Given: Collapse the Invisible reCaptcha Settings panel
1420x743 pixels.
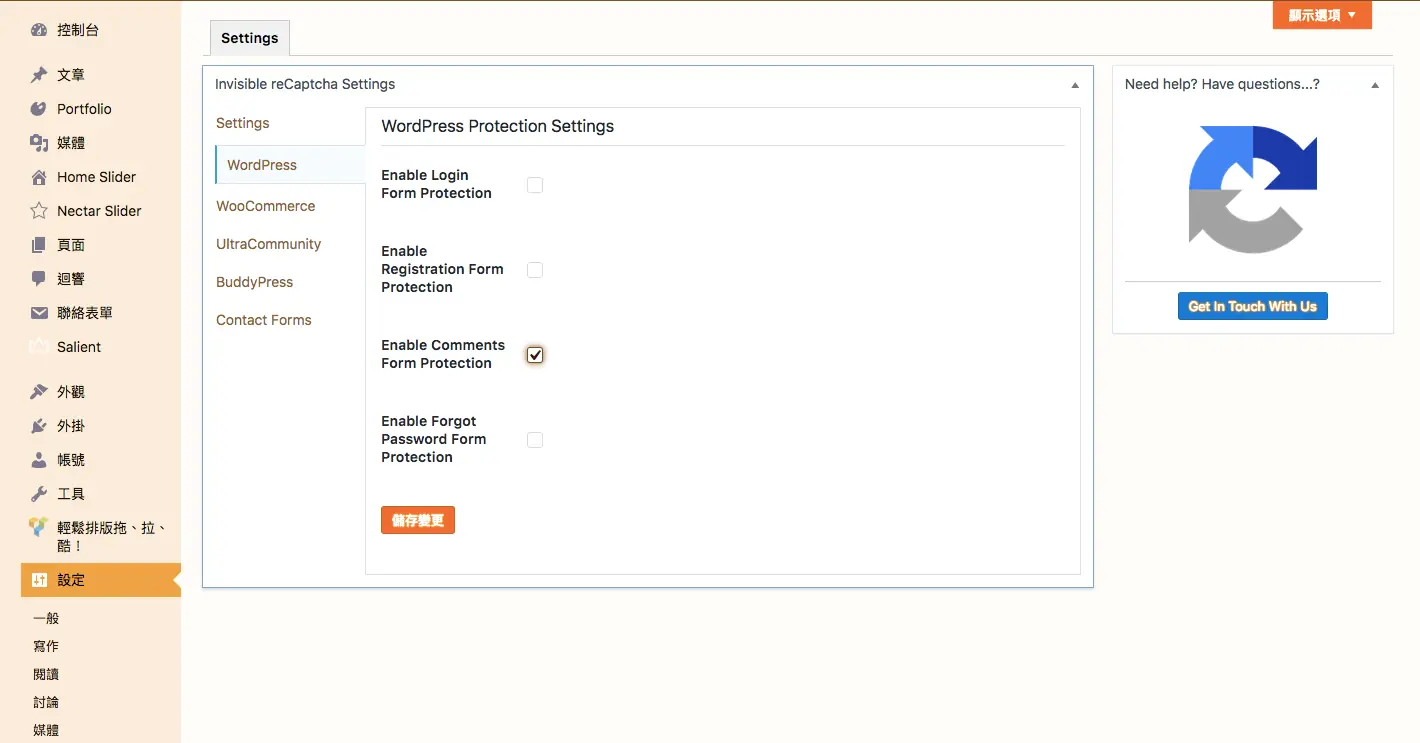Looking at the screenshot, I should coord(1075,85).
